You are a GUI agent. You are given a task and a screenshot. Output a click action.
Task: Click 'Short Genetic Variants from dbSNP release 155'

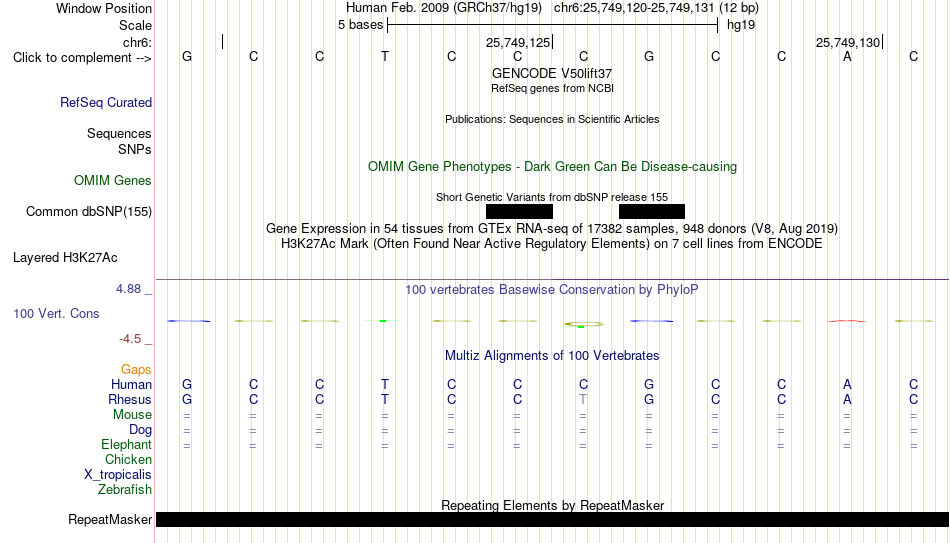pos(552,197)
